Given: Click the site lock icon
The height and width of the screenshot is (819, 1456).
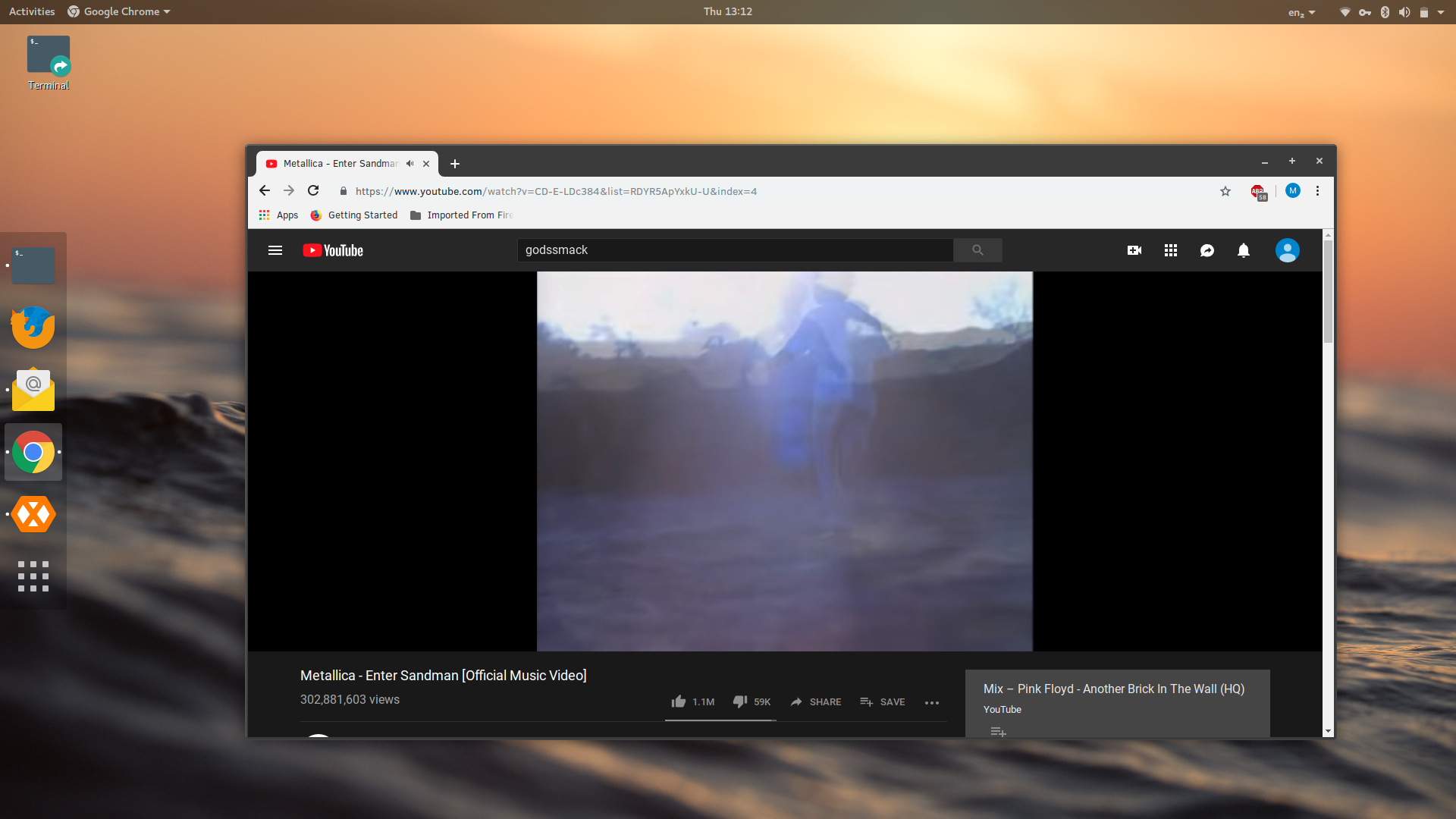Looking at the screenshot, I should pyautogui.click(x=344, y=191).
